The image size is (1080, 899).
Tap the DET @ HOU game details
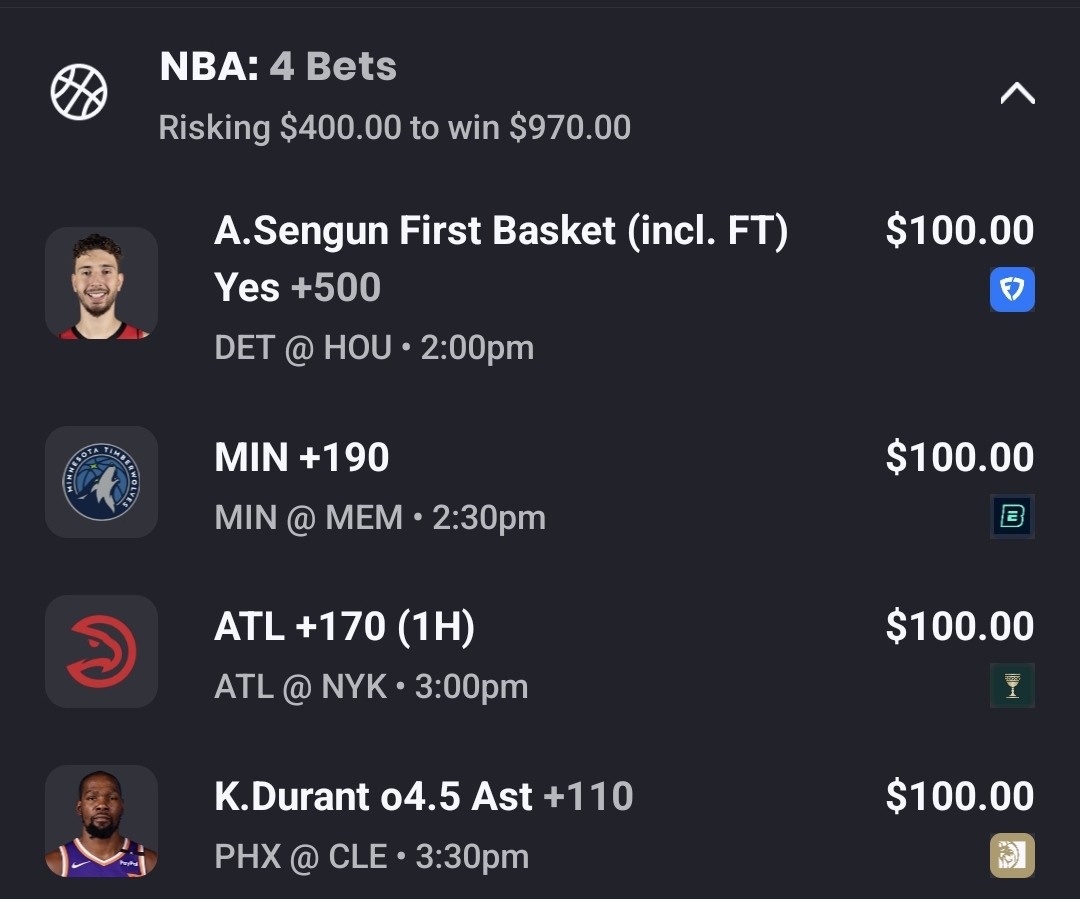374,348
